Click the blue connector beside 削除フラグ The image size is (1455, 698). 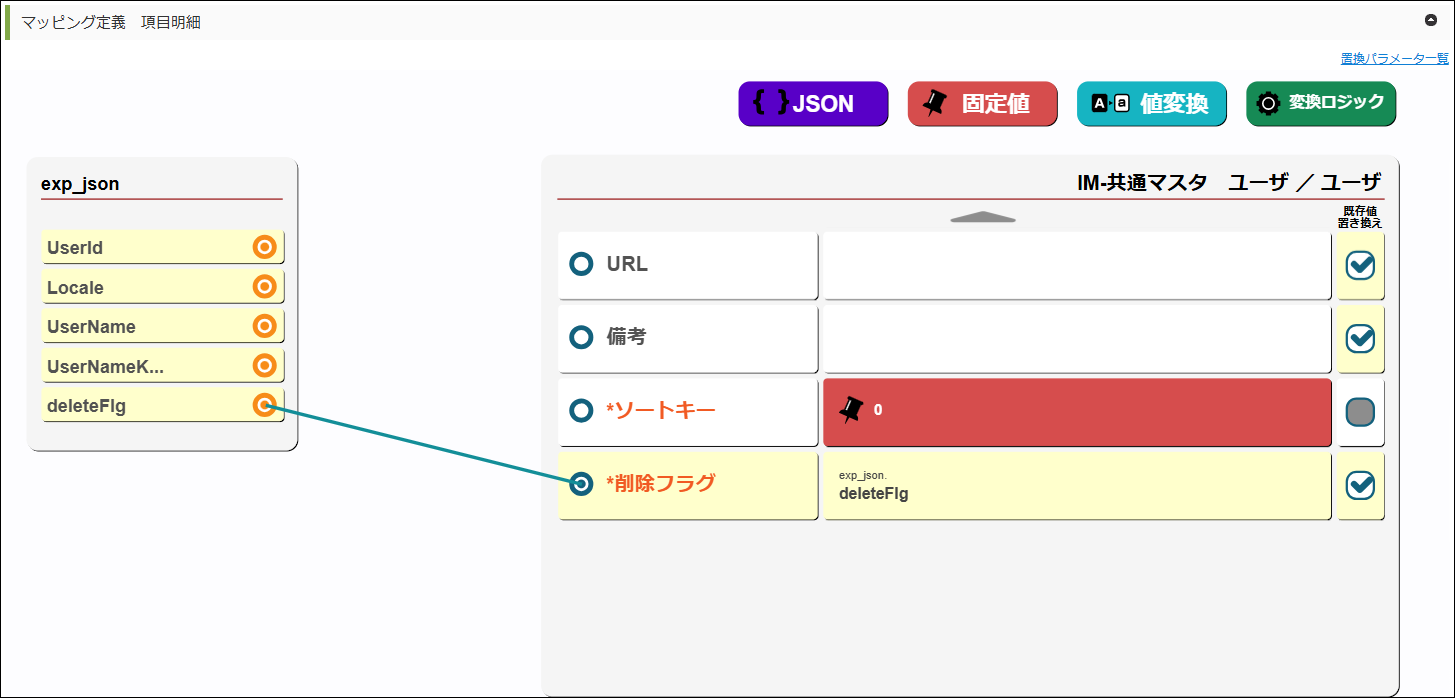click(x=581, y=484)
